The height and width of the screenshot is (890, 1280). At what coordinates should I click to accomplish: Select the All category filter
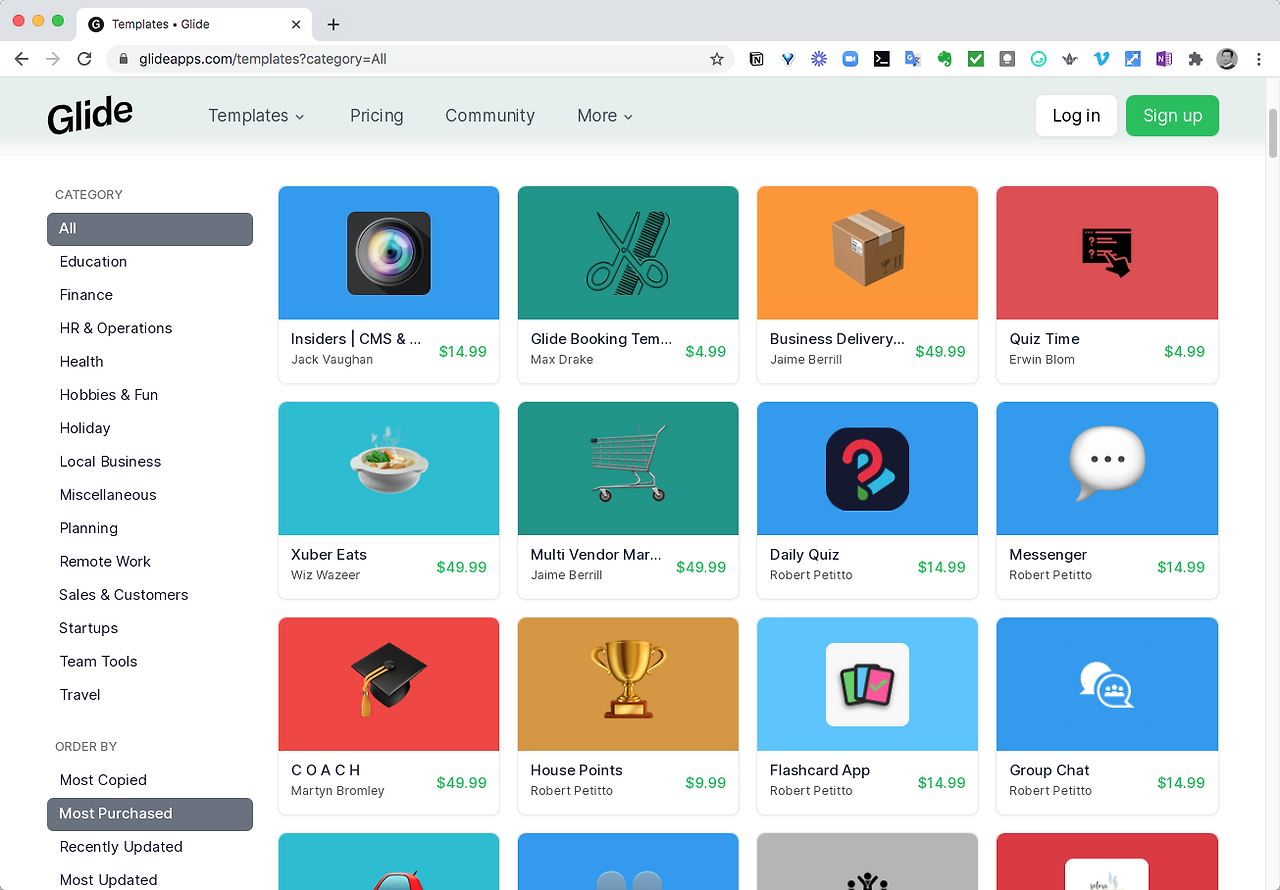[x=150, y=229]
